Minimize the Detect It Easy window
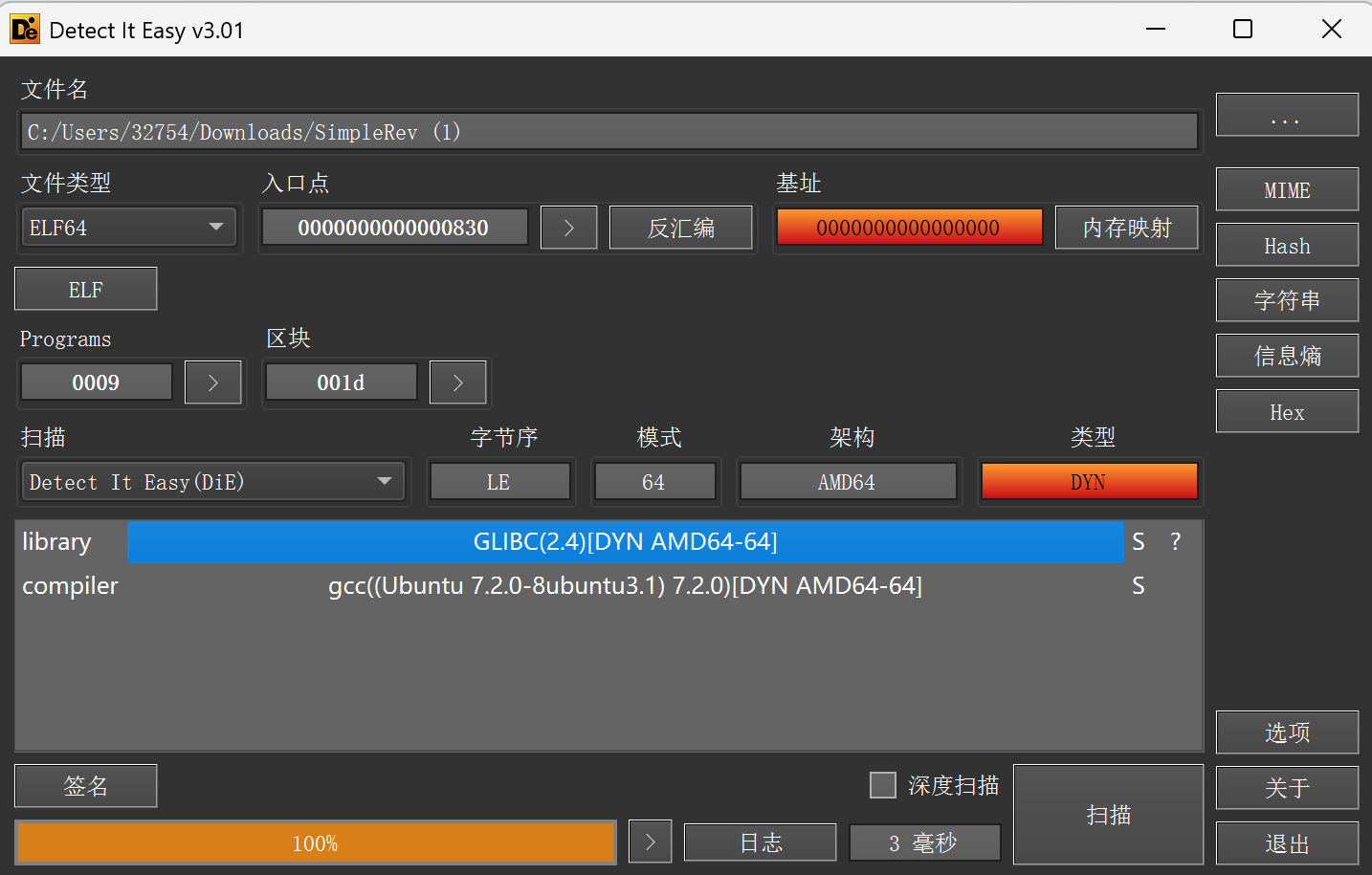The width and height of the screenshot is (1372, 875). pyautogui.click(x=1156, y=29)
